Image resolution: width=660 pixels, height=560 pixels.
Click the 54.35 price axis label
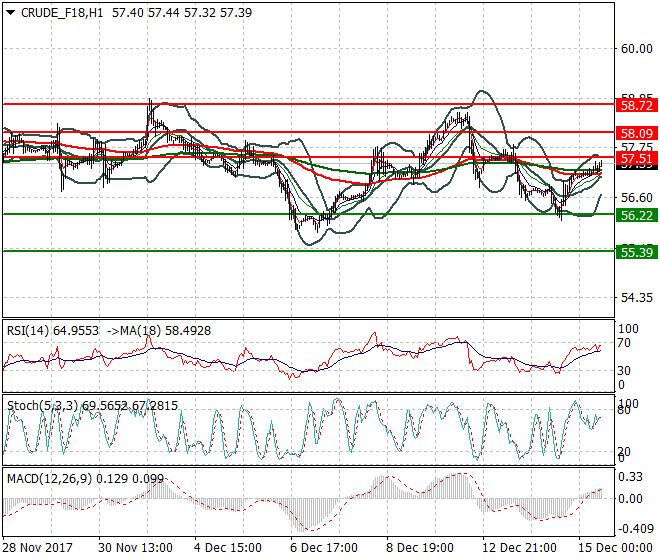[x=636, y=298]
